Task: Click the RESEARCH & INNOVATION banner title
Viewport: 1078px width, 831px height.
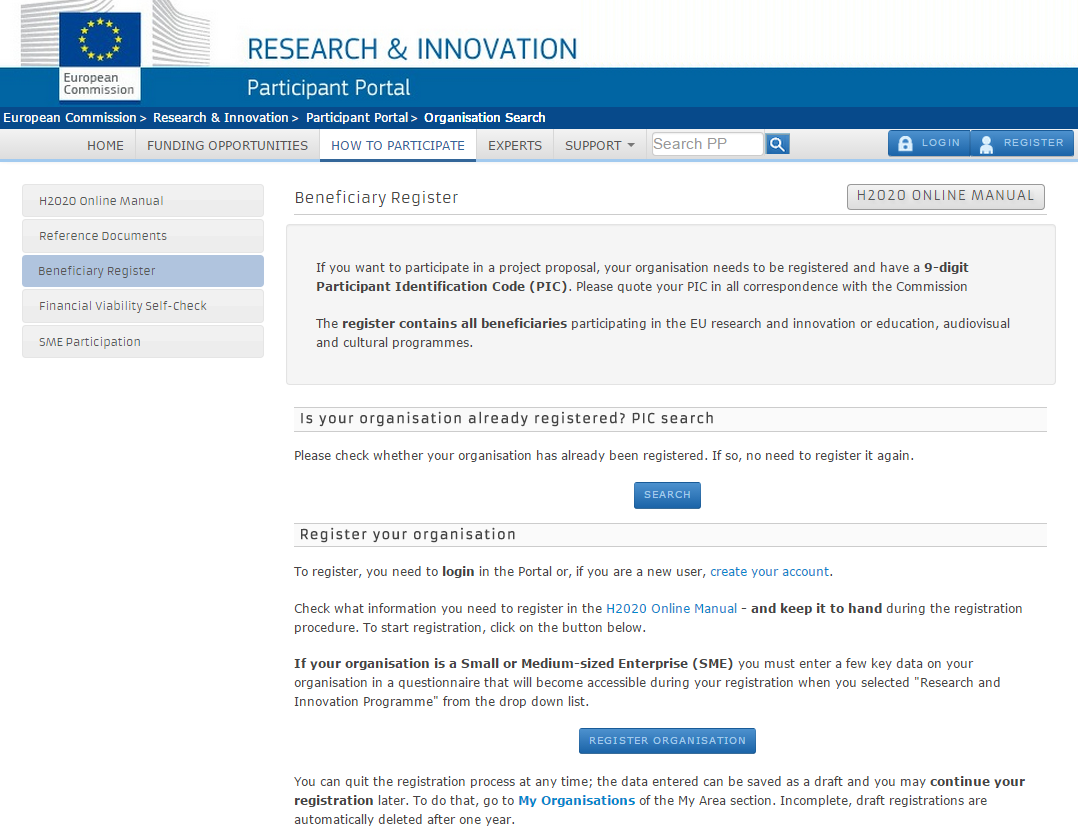Action: (x=412, y=49)
